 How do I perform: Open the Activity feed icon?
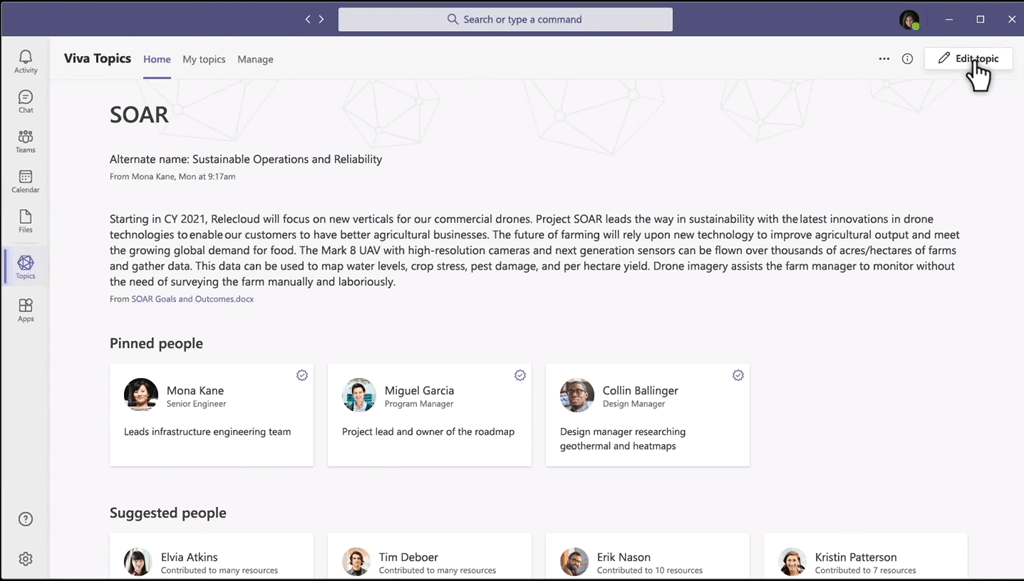(x=26, y=61)
